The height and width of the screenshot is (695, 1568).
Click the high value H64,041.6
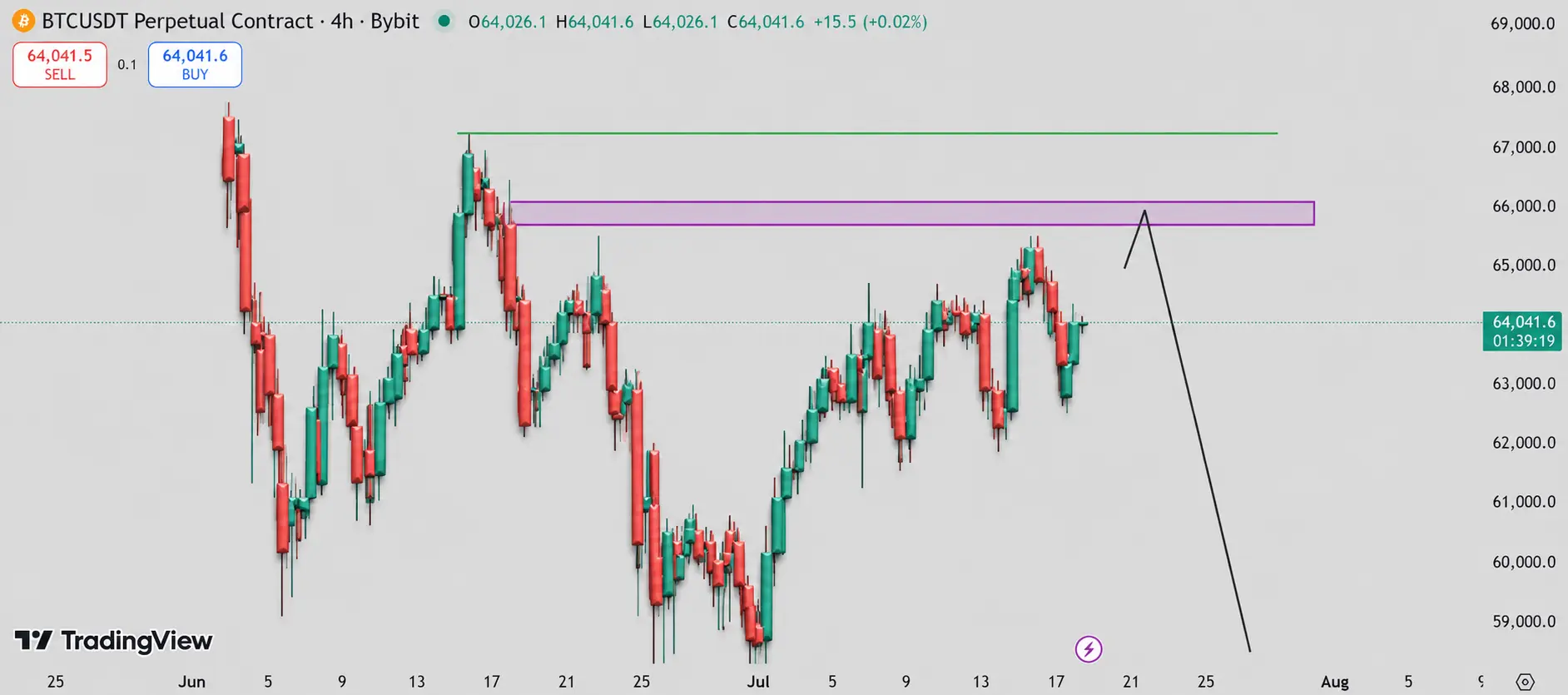[594, 22]
